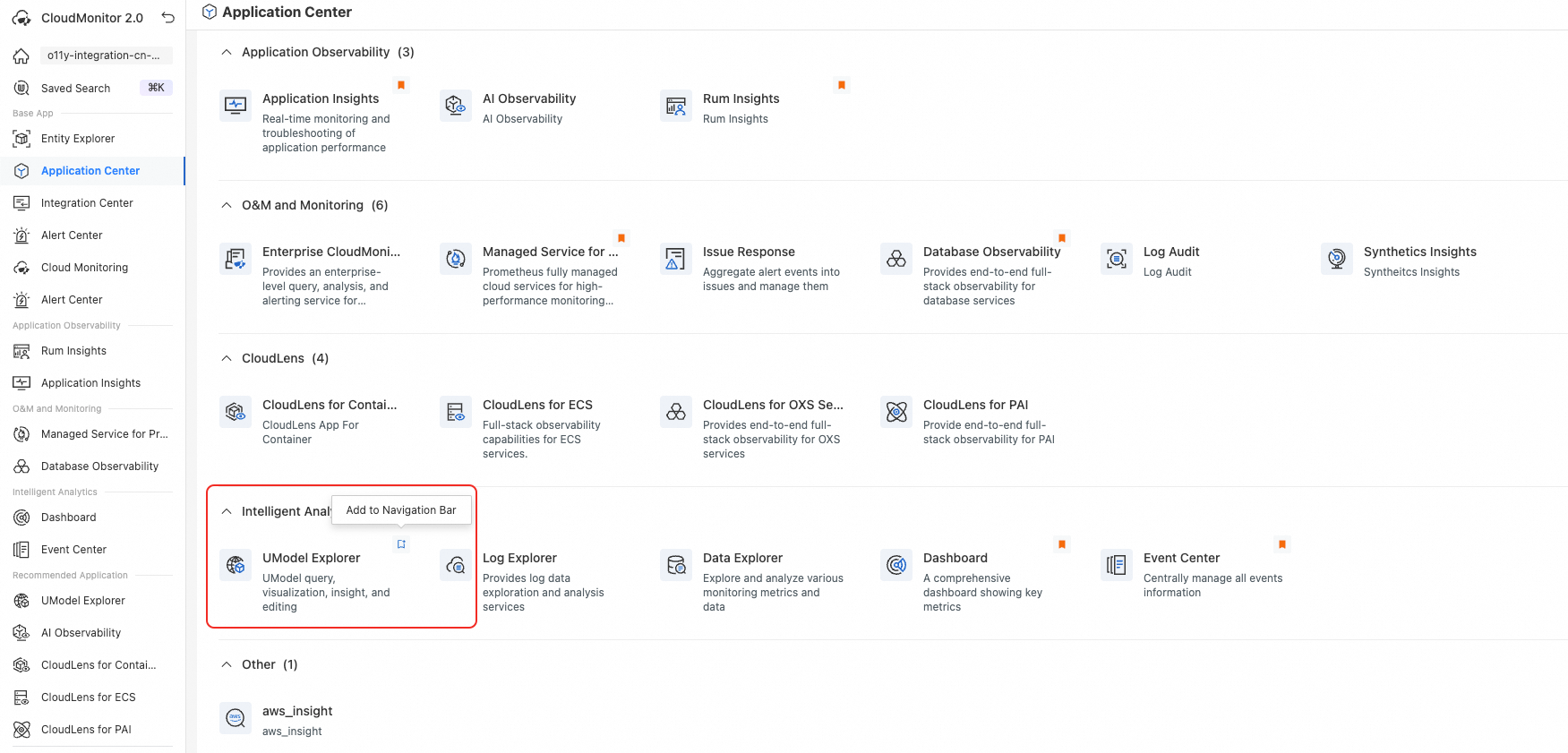Open the Issue Response title link
Screen dimensions: 1568x753
(749, 252)
